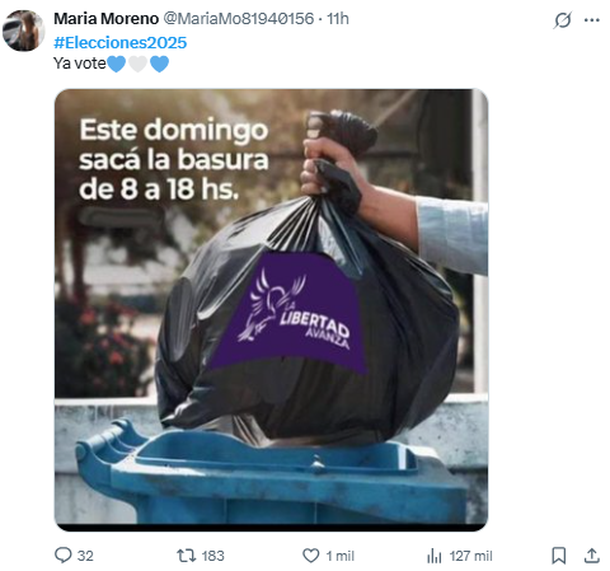Open the #Elecciones2025 hashtag
This screenshot has height=571, width=610.
point(120,42)
